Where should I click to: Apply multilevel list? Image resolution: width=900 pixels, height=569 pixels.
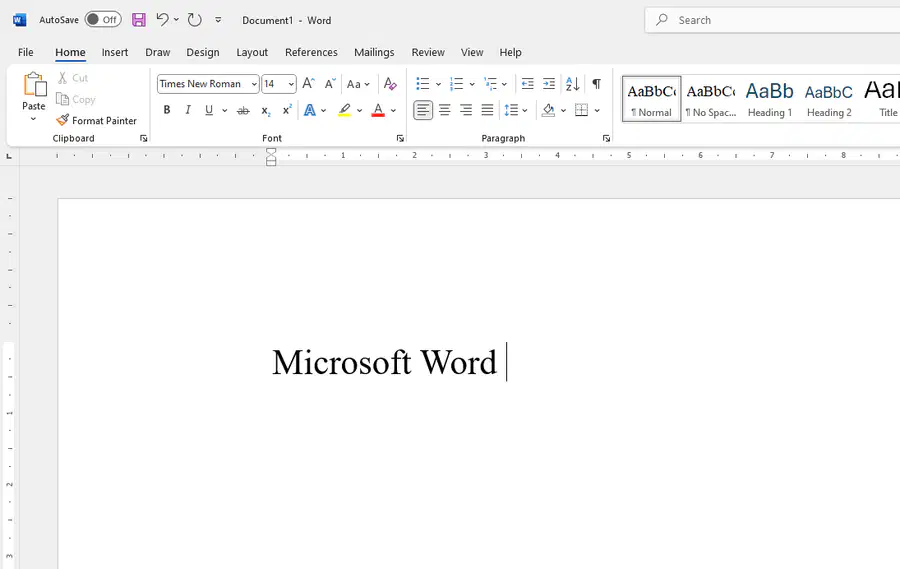[x=490, y=84]
